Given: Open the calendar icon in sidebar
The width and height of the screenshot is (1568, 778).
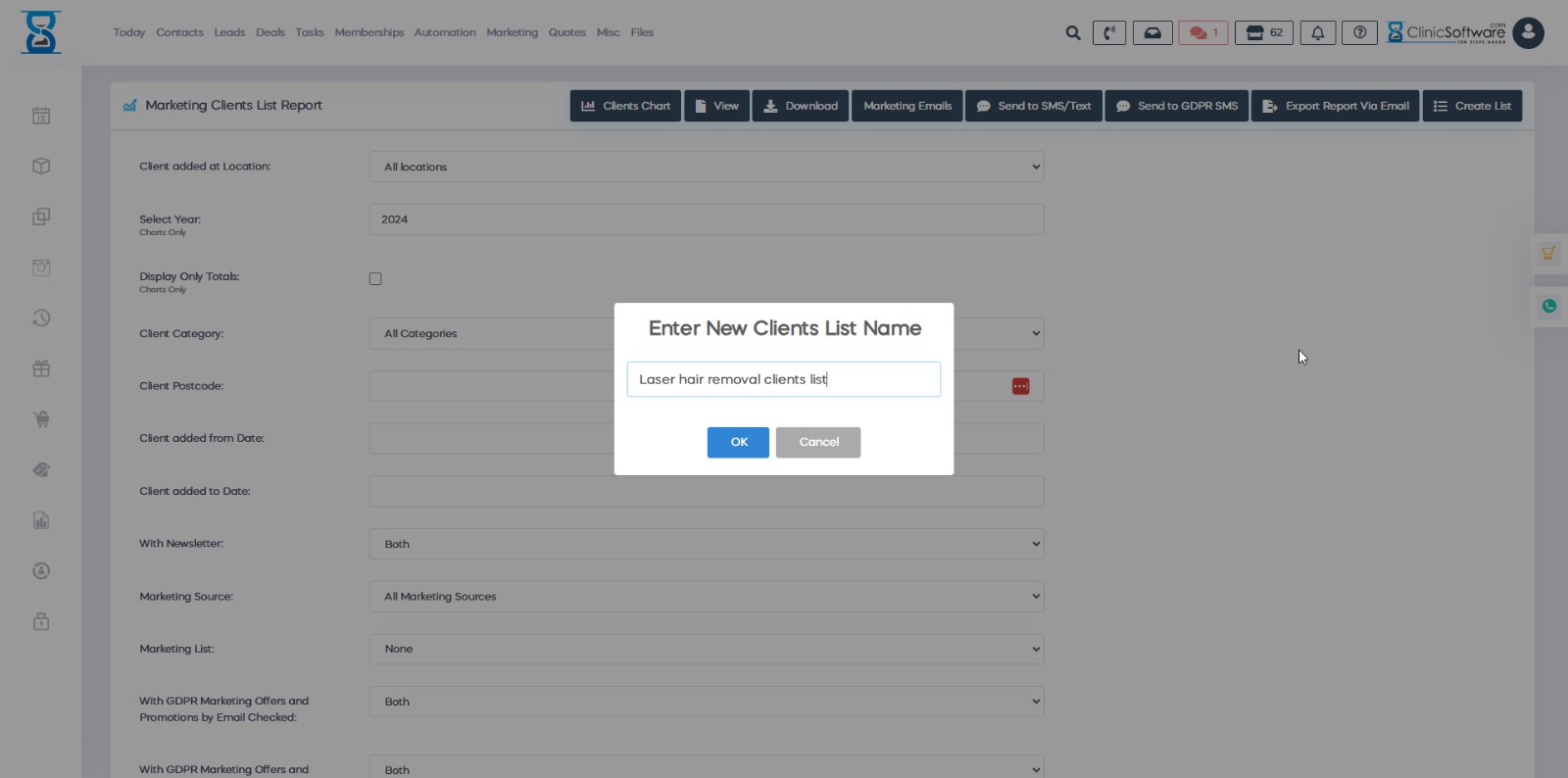Looking at the screenshot, I should (41, 116).
